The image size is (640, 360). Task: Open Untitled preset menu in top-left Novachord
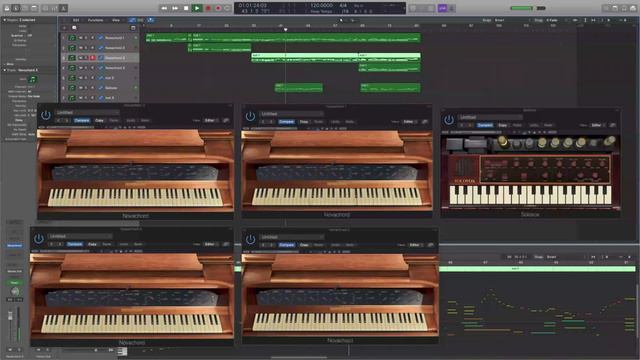(x=87, y=113)
